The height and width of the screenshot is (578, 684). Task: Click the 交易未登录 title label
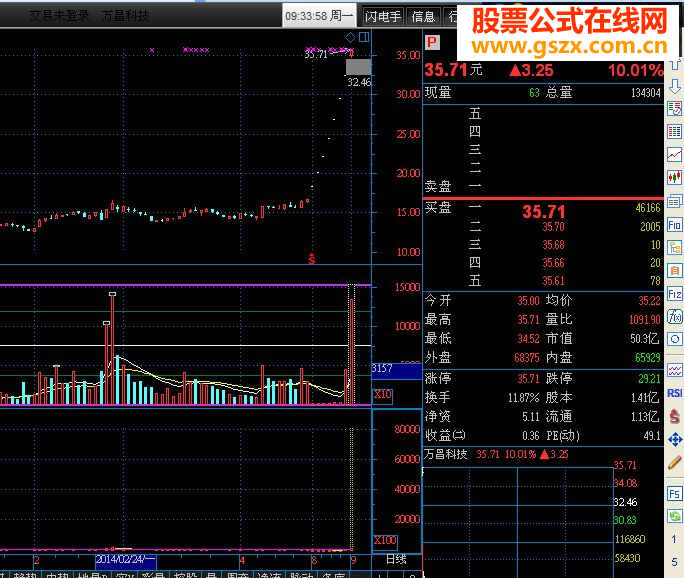coord(59,16)
